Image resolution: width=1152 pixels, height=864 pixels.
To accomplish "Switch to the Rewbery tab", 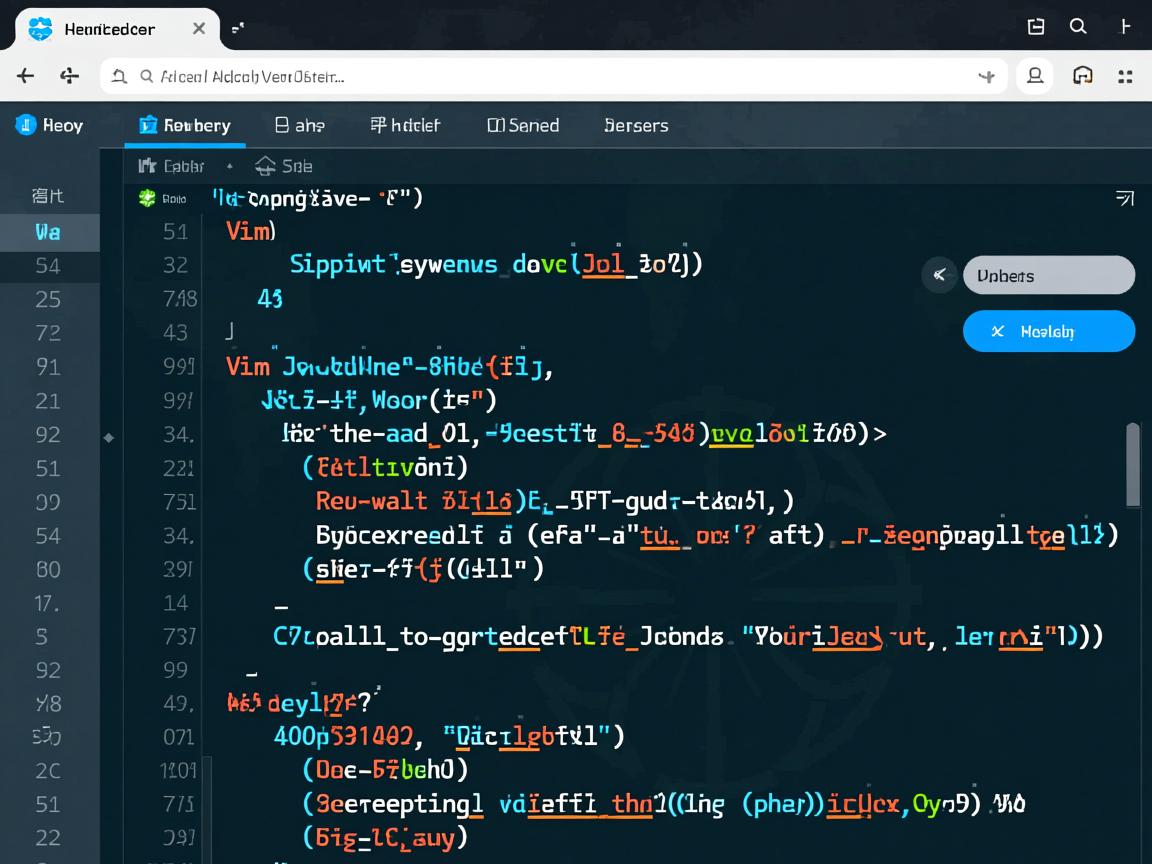I will pyautogui.click(x=185, y=125).
